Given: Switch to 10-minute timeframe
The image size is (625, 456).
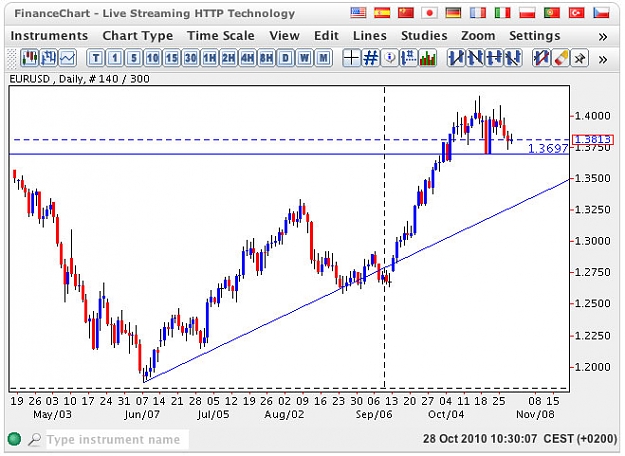Looking at the screenshot, I should 153,58.
